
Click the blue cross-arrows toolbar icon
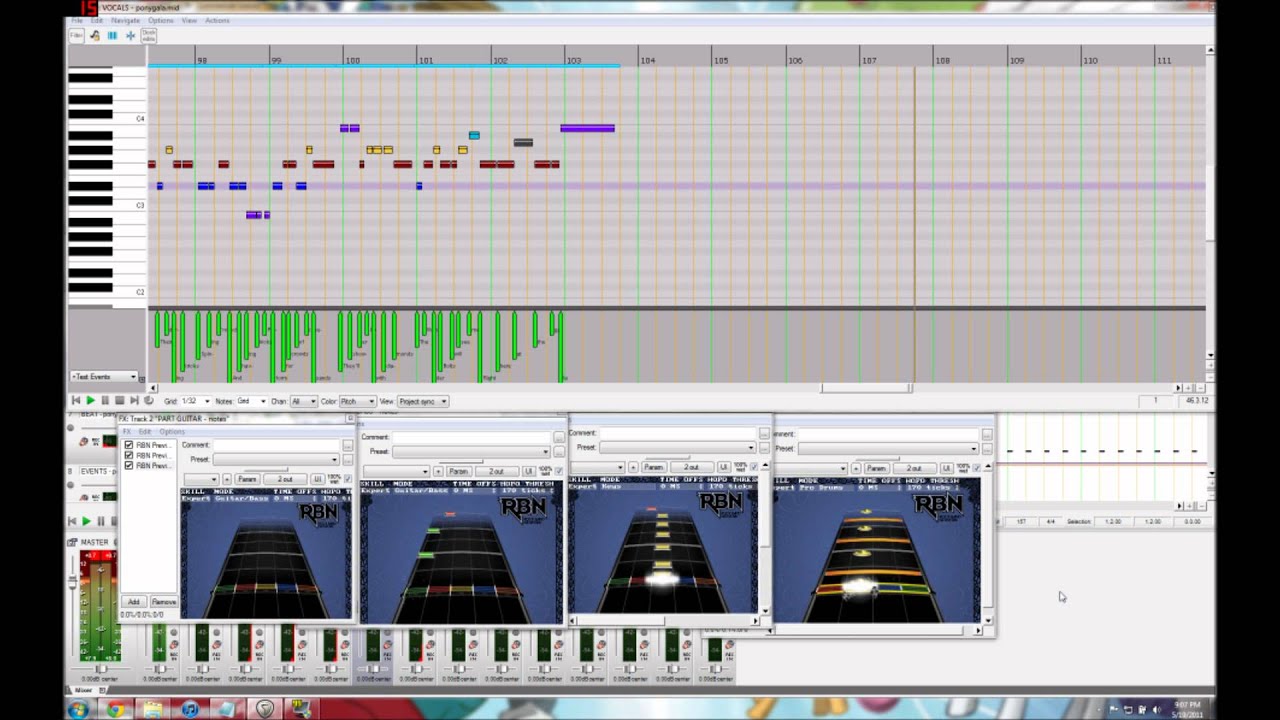[x=130, y=35]
